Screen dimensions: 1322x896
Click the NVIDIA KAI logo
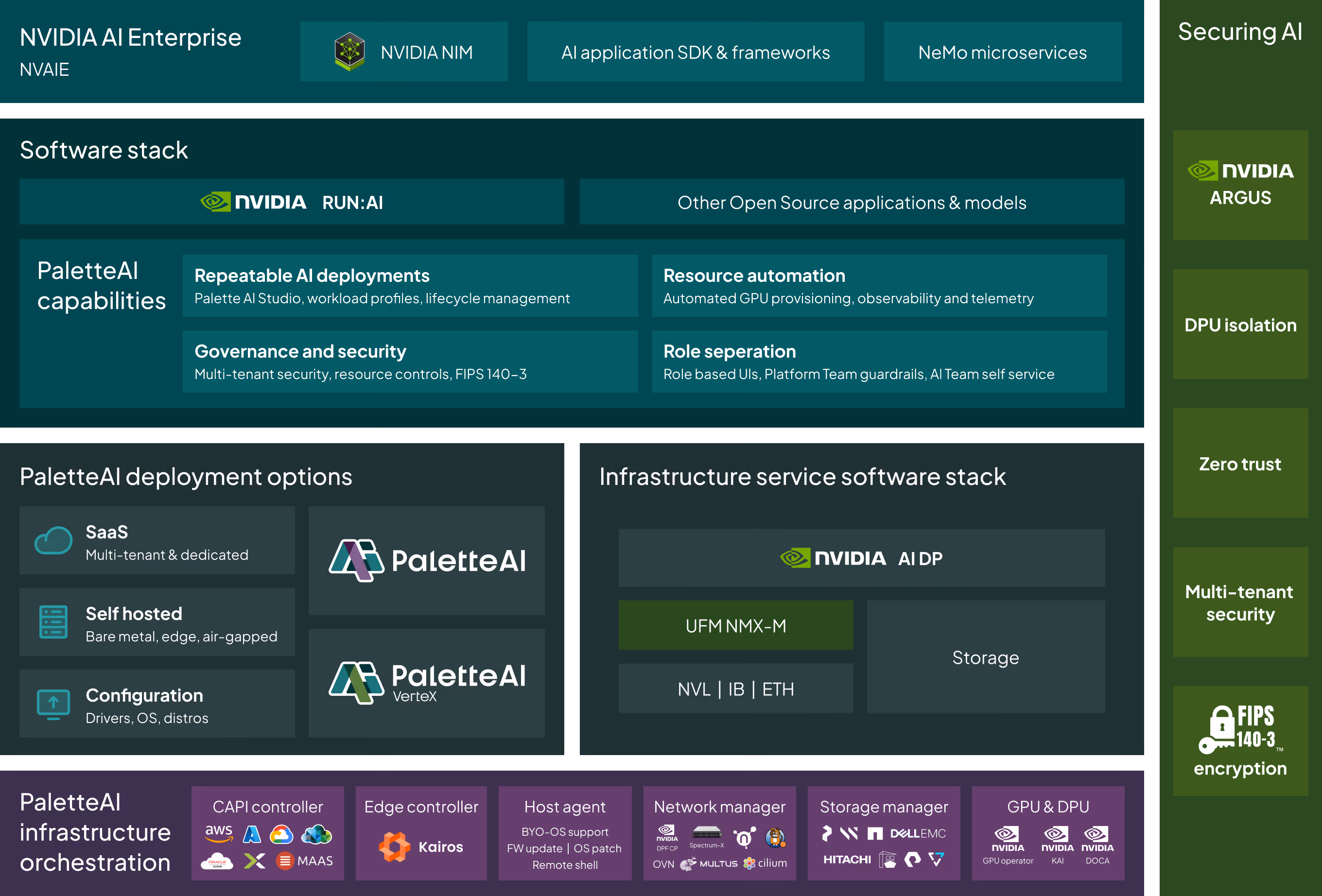point(1058,839)
